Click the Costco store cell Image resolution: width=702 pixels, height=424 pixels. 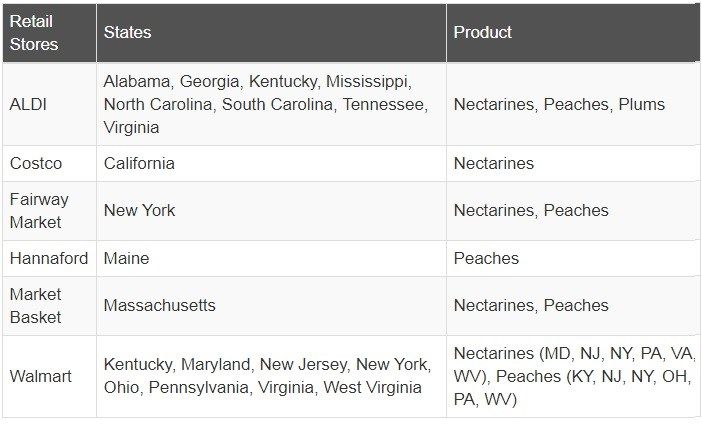36,163
